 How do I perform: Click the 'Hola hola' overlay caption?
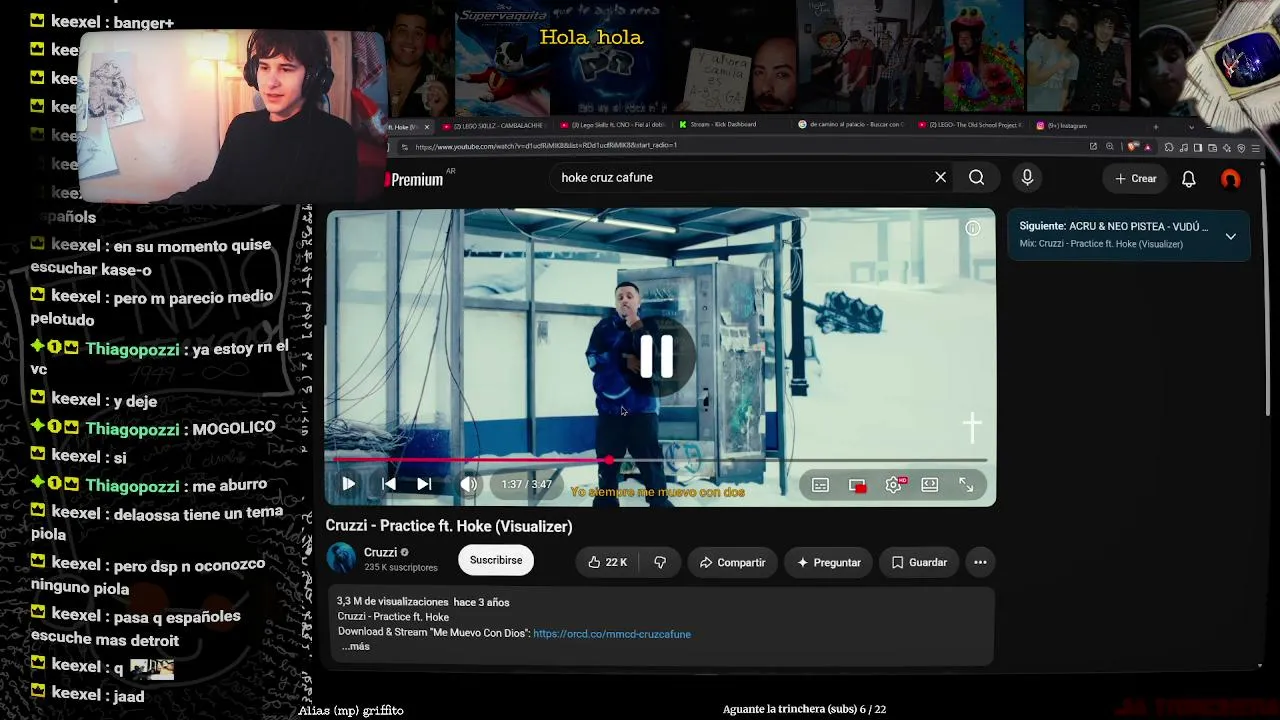coord(591,37)
